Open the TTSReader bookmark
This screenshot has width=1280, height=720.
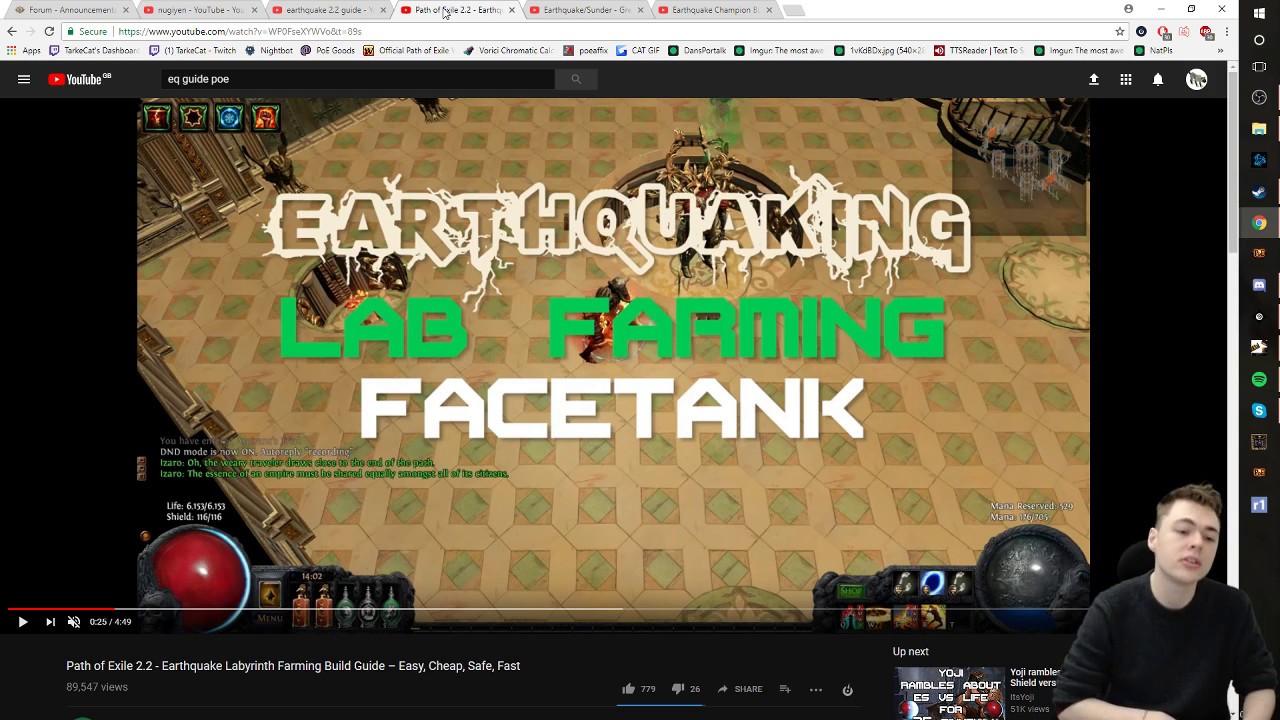click(979, 50)
